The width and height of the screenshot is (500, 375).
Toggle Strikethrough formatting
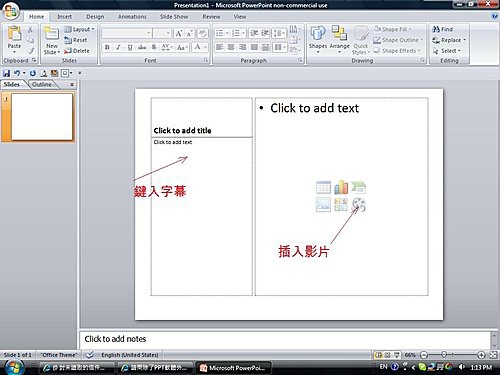(x=142, y=47)
